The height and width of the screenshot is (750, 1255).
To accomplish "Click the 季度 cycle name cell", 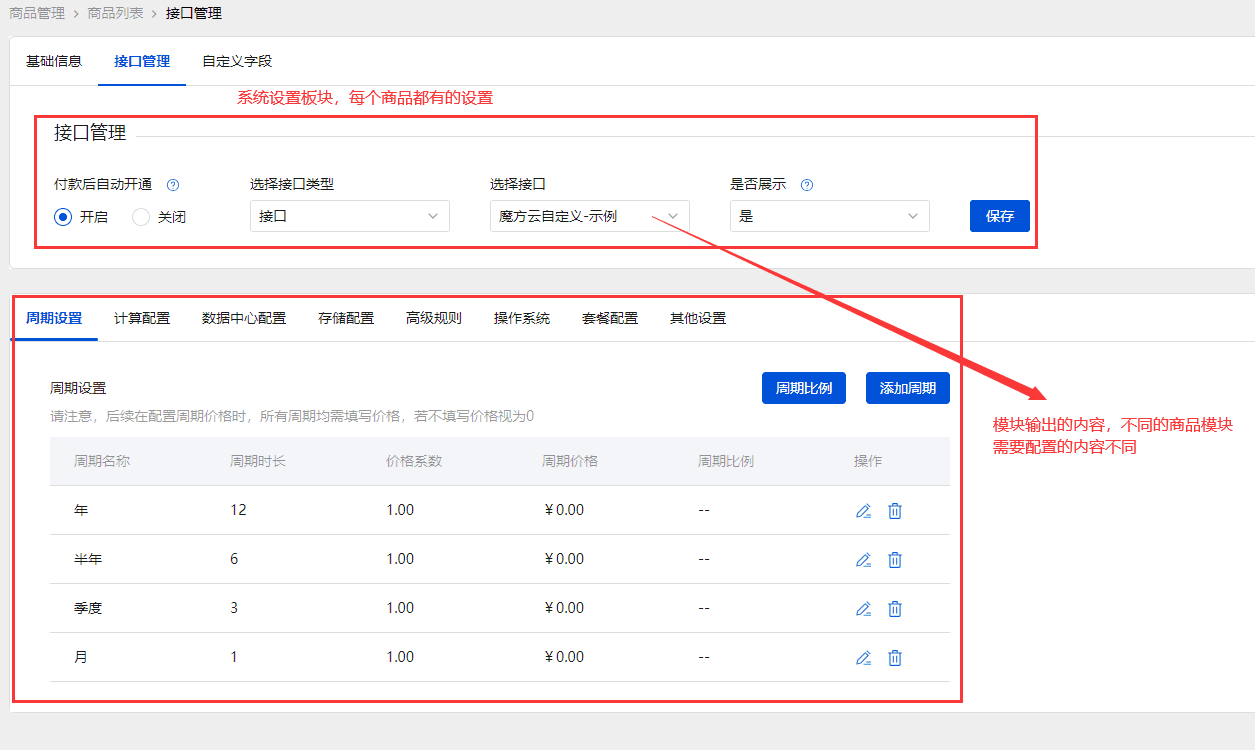I will click(x=88, y=608).
